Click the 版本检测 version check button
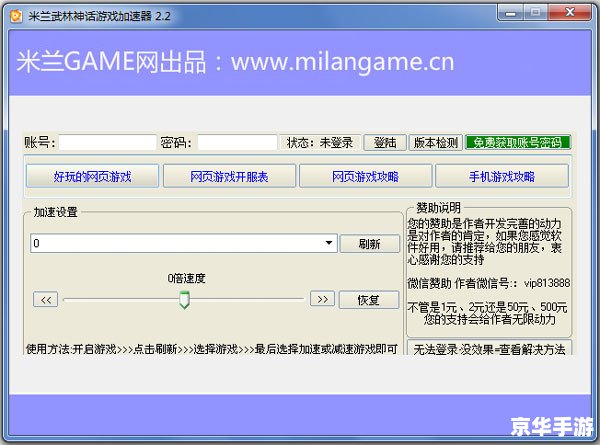 (436, 143)
